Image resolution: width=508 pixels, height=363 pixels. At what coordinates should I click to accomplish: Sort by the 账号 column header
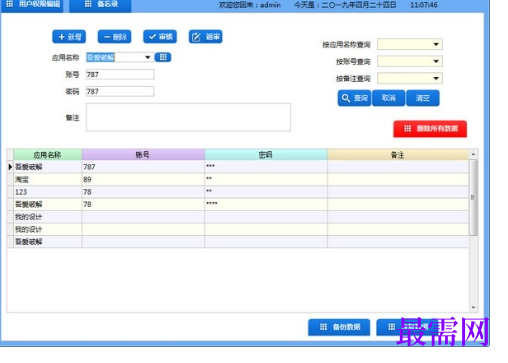pos(143,155)
